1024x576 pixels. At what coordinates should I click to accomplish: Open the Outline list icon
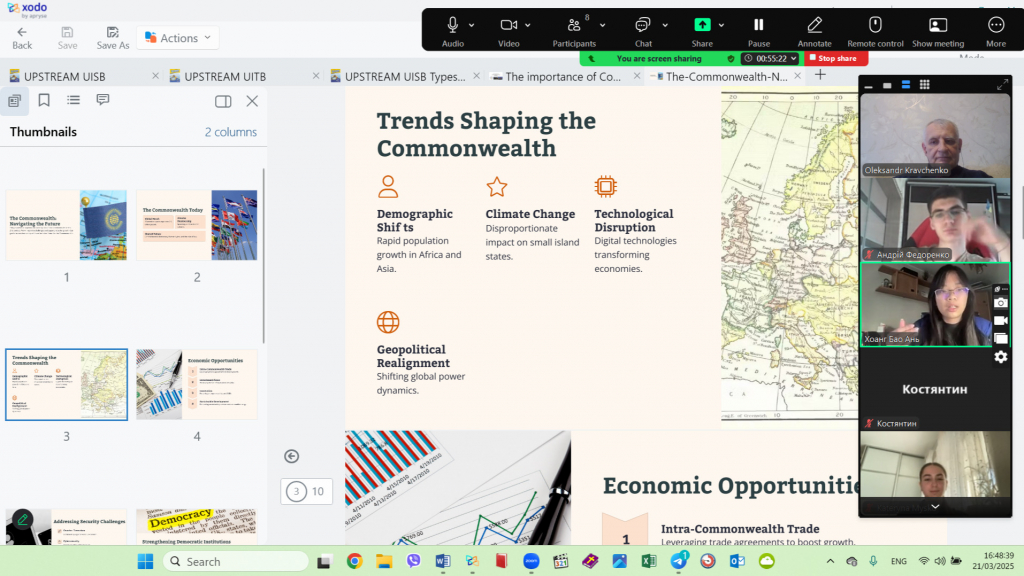[73, 100]
